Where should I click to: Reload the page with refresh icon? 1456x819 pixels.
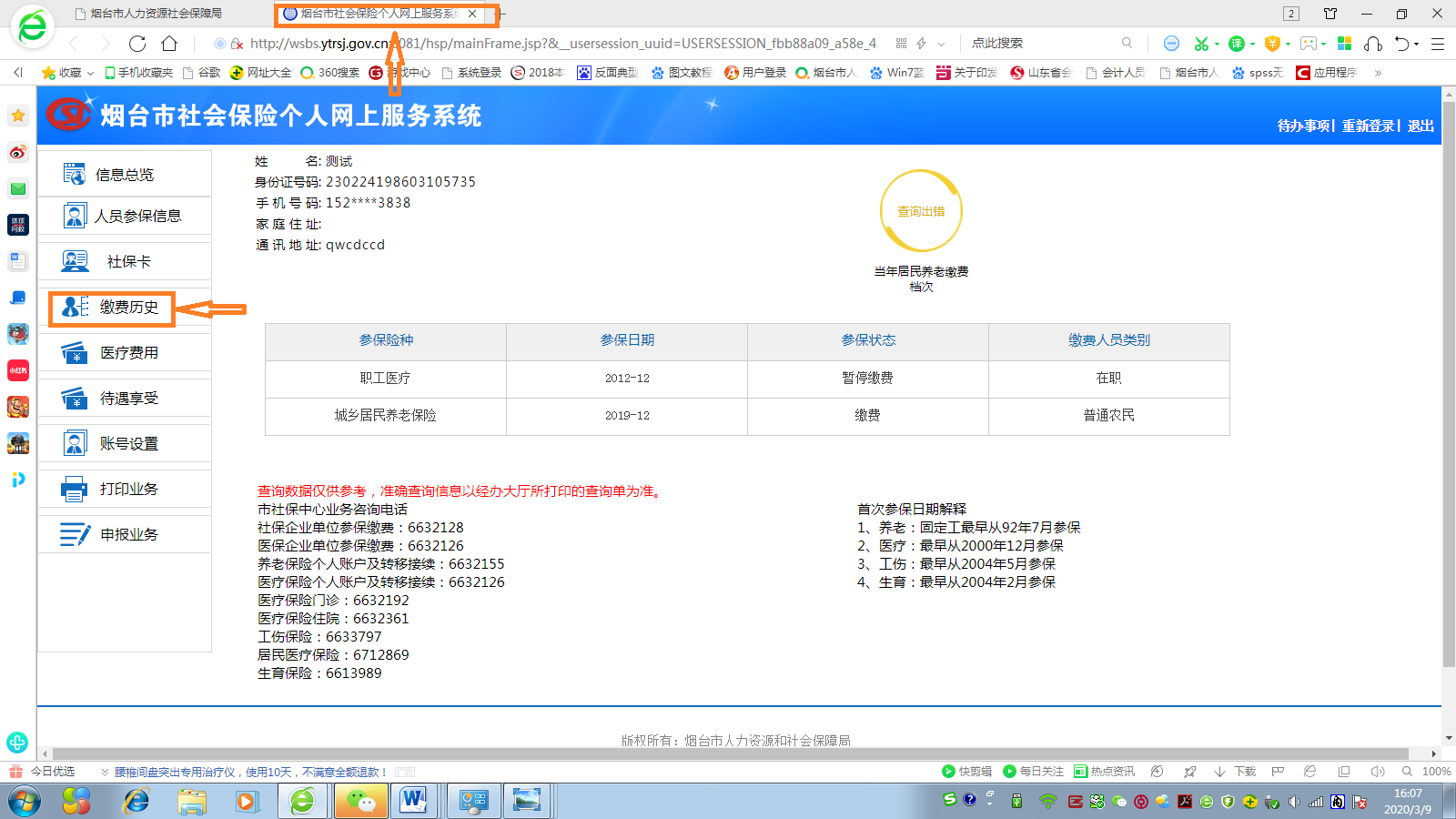click(x=137, y=44)
